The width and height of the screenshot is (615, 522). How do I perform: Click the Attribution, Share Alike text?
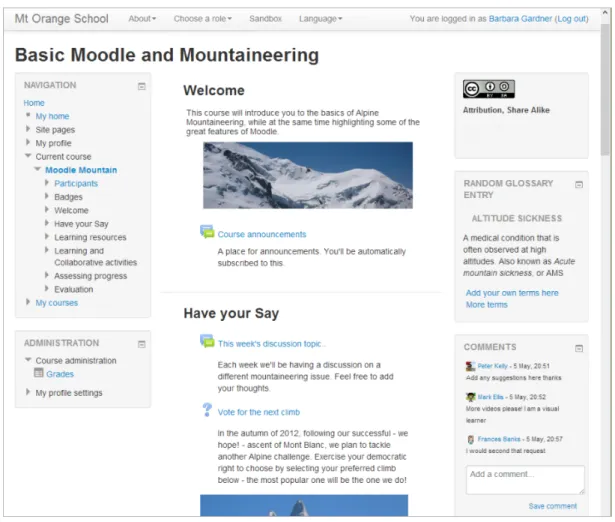coord(506,110)
